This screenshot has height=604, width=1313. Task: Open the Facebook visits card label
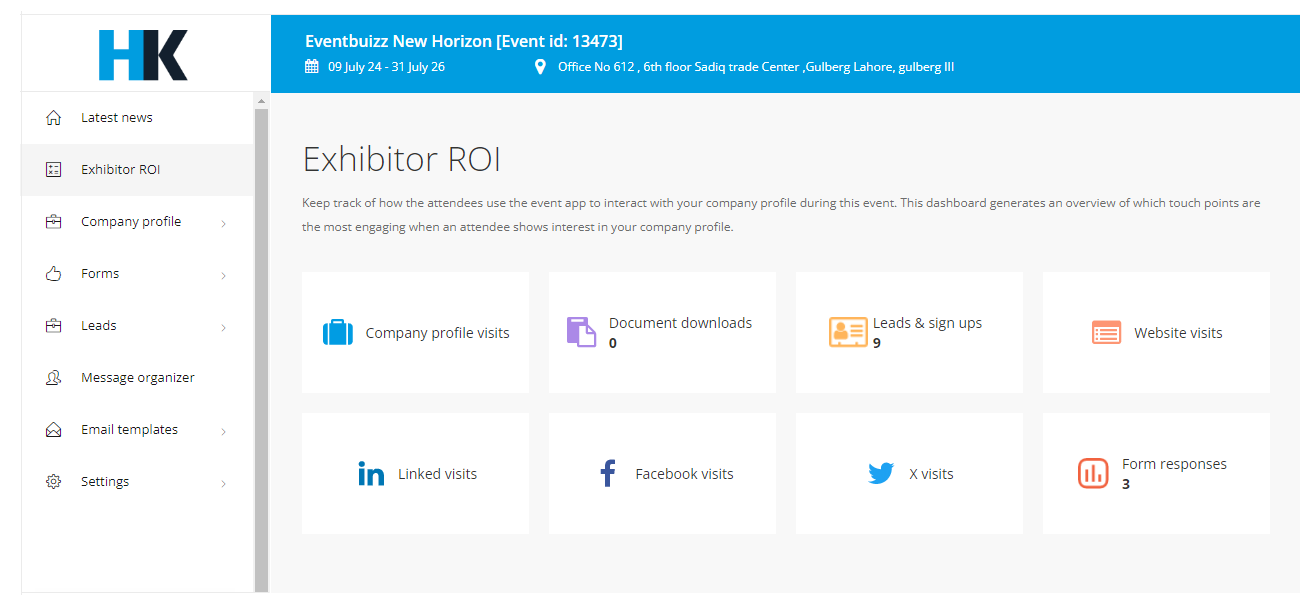click(x=684, y=474)
